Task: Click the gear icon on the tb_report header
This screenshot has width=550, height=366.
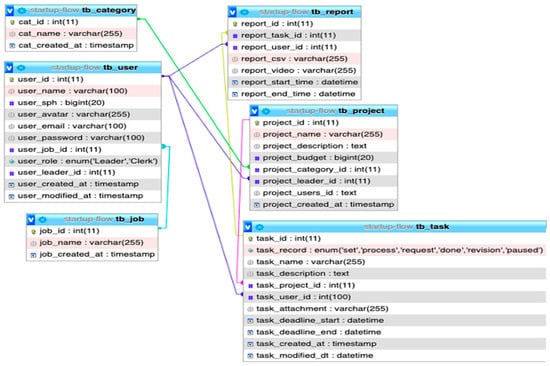Action: tap(244, 12)
